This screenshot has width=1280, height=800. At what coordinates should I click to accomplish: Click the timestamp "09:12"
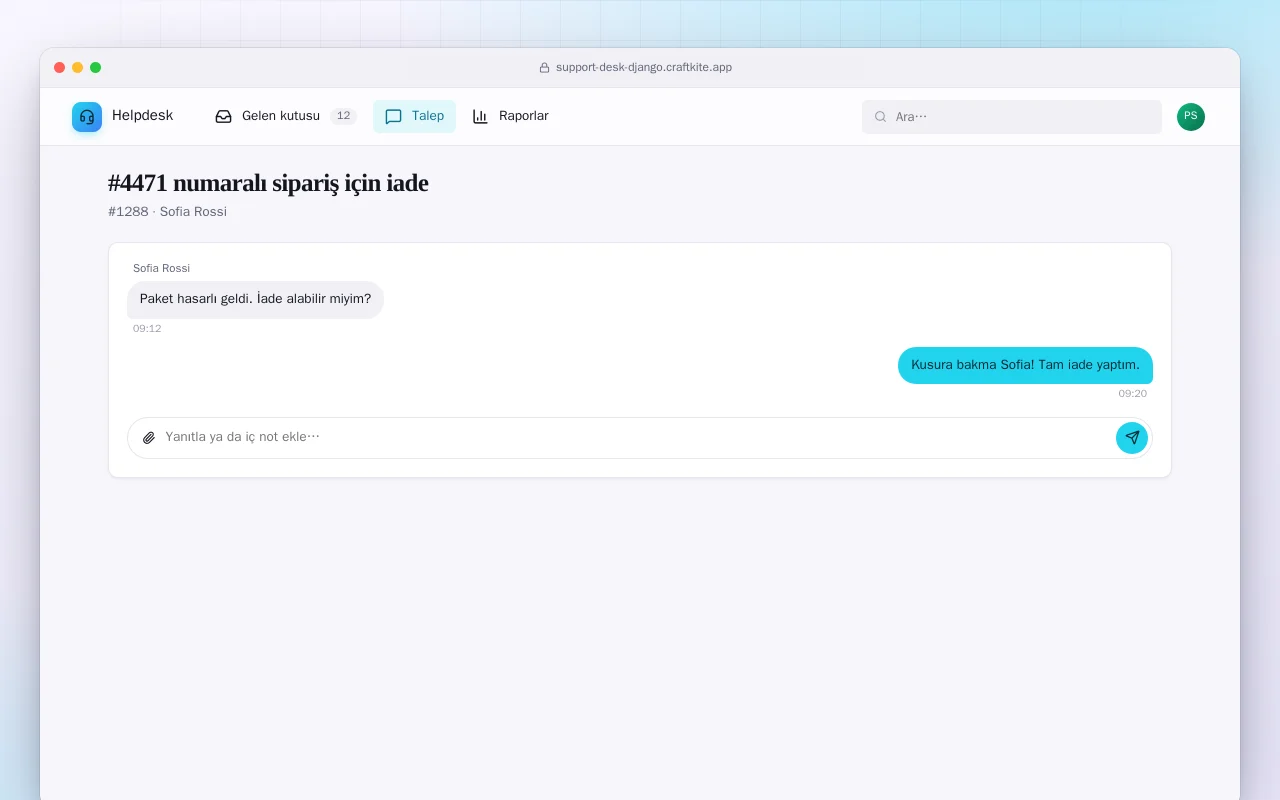[x=147, y=329]
